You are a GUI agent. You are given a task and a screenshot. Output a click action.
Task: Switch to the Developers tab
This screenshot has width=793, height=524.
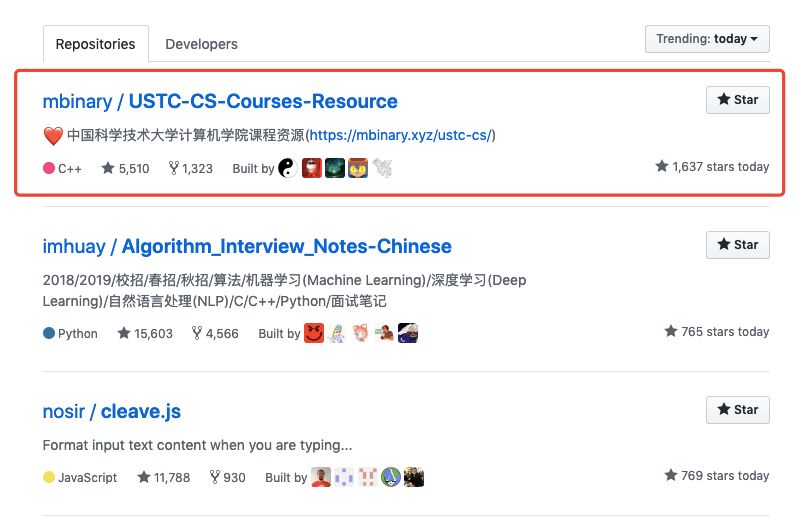click(x=201, y=44)
